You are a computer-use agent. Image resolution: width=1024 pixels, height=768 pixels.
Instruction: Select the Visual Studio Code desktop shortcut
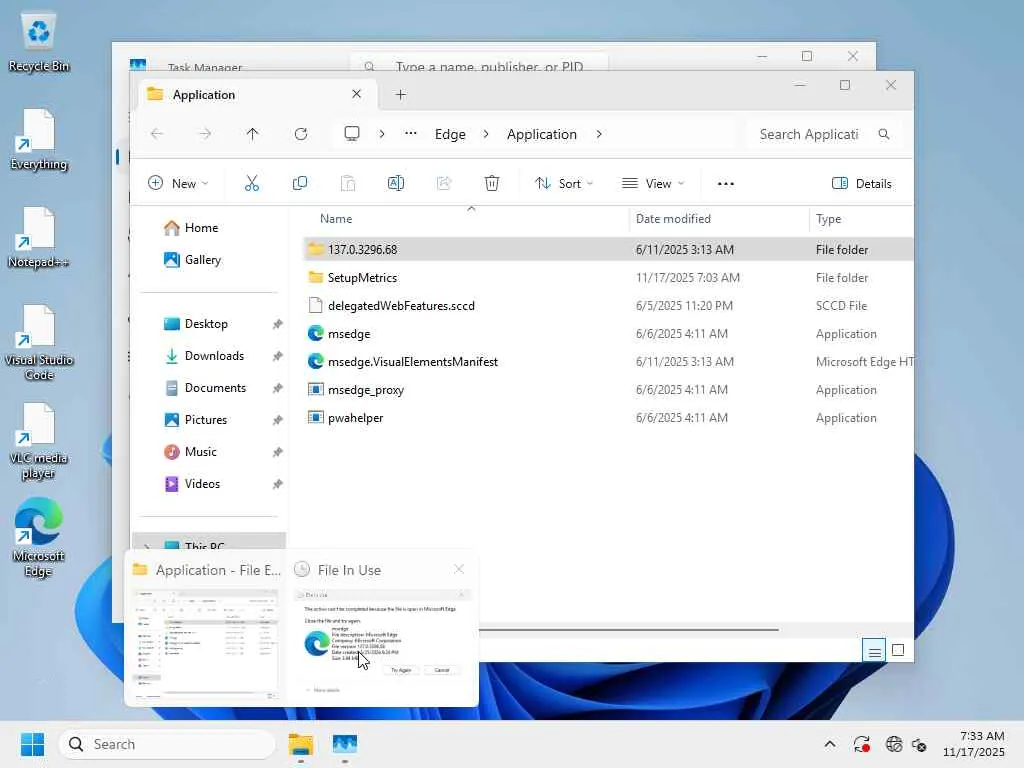click(39, 343)
